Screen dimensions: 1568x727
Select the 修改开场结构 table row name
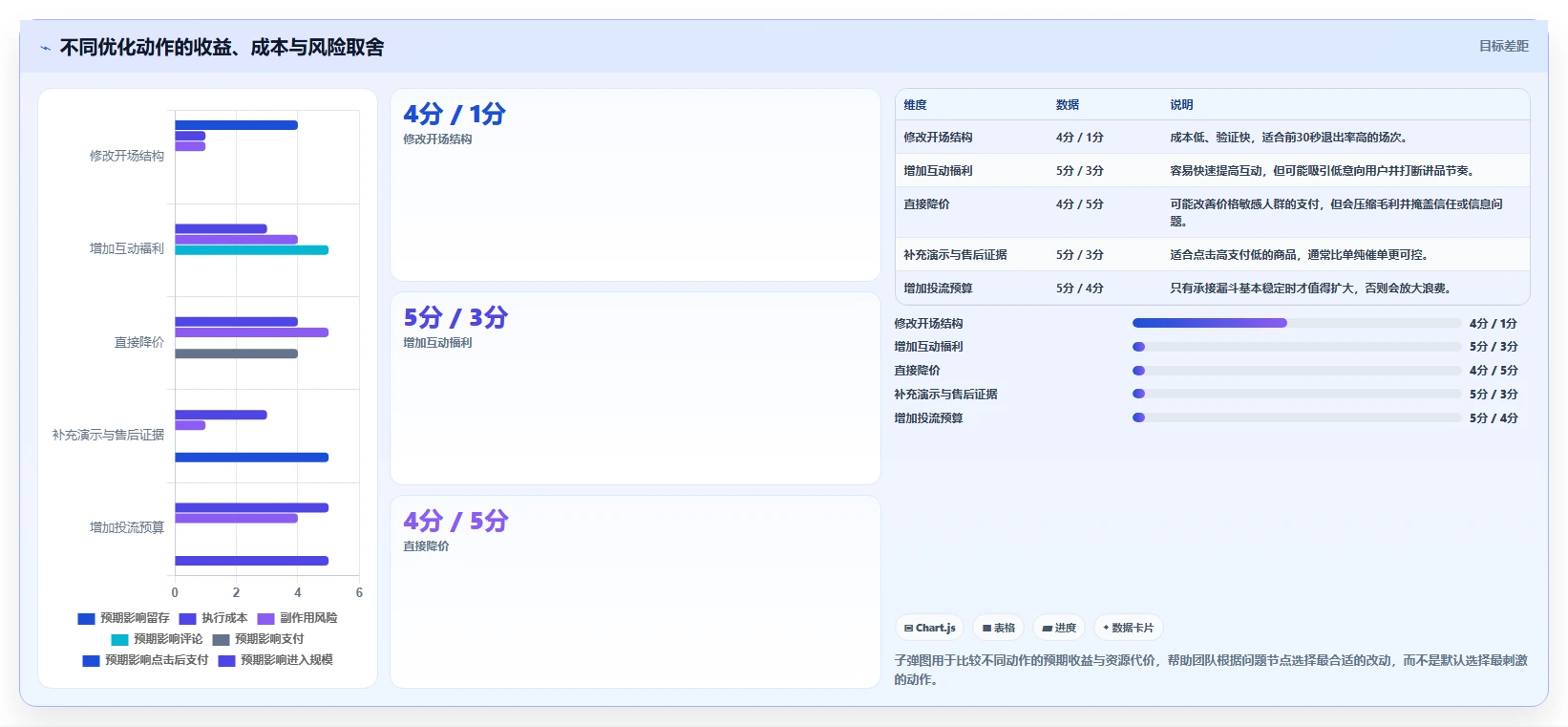coord(938,138)
